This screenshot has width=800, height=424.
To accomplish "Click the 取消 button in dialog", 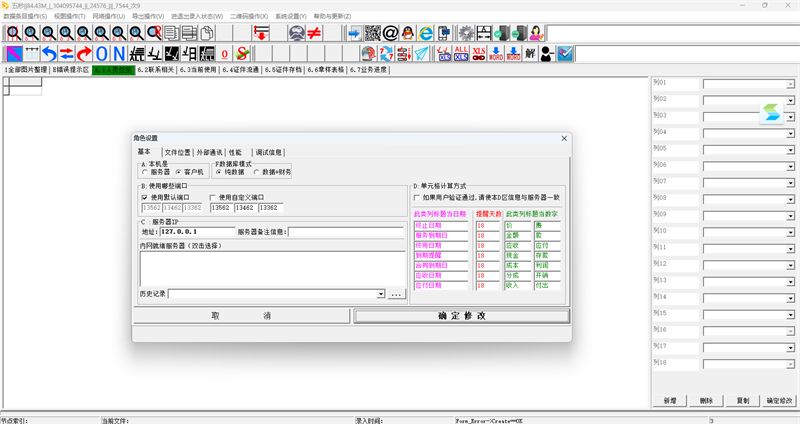I will click(x=241, y=316).
